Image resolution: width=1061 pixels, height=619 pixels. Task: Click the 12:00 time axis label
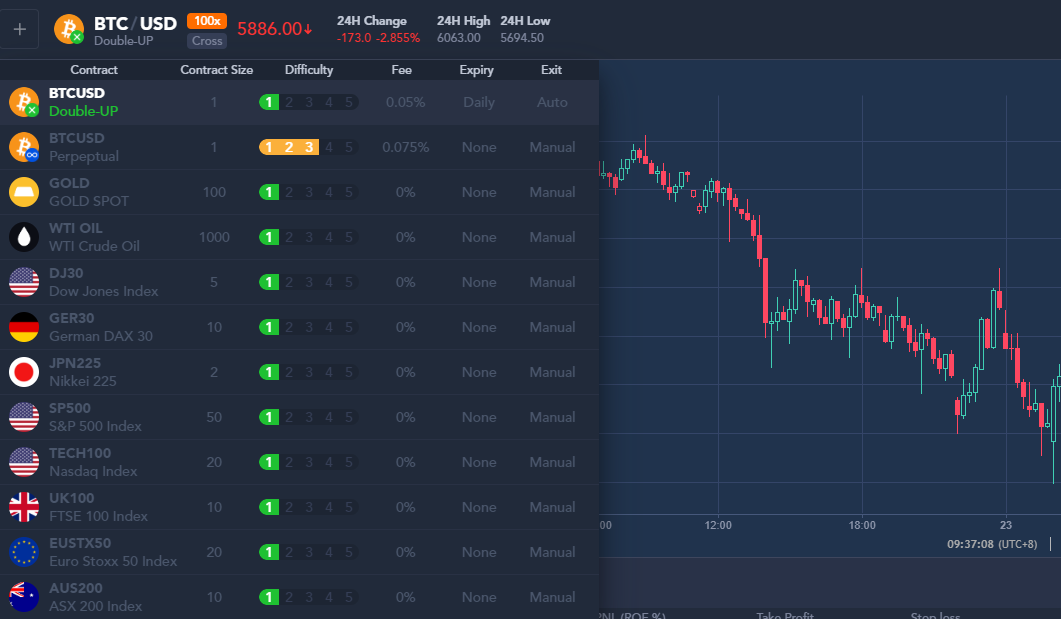pos(718,525)
